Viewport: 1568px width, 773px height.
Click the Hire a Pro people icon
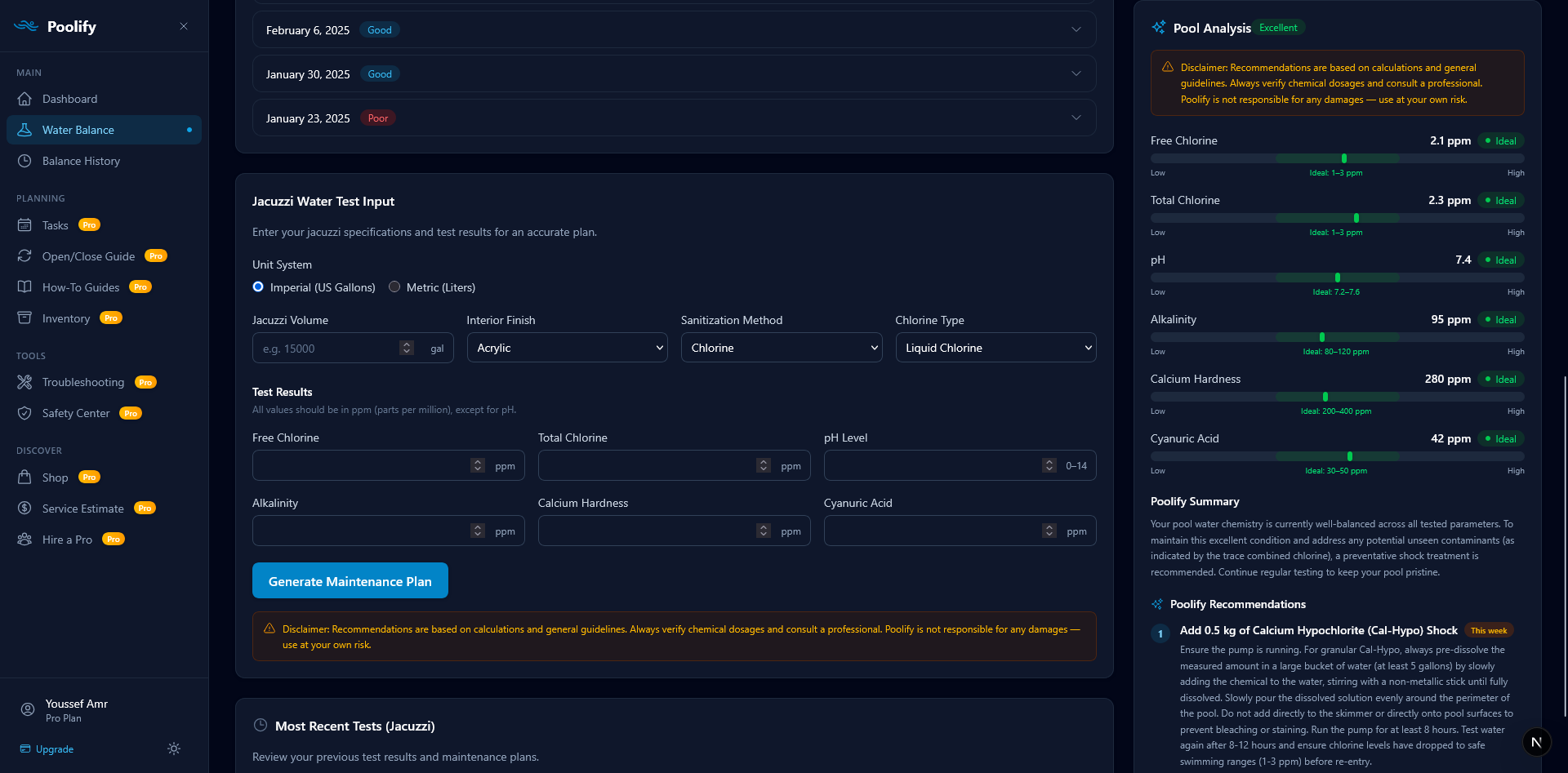click(24, 540)
